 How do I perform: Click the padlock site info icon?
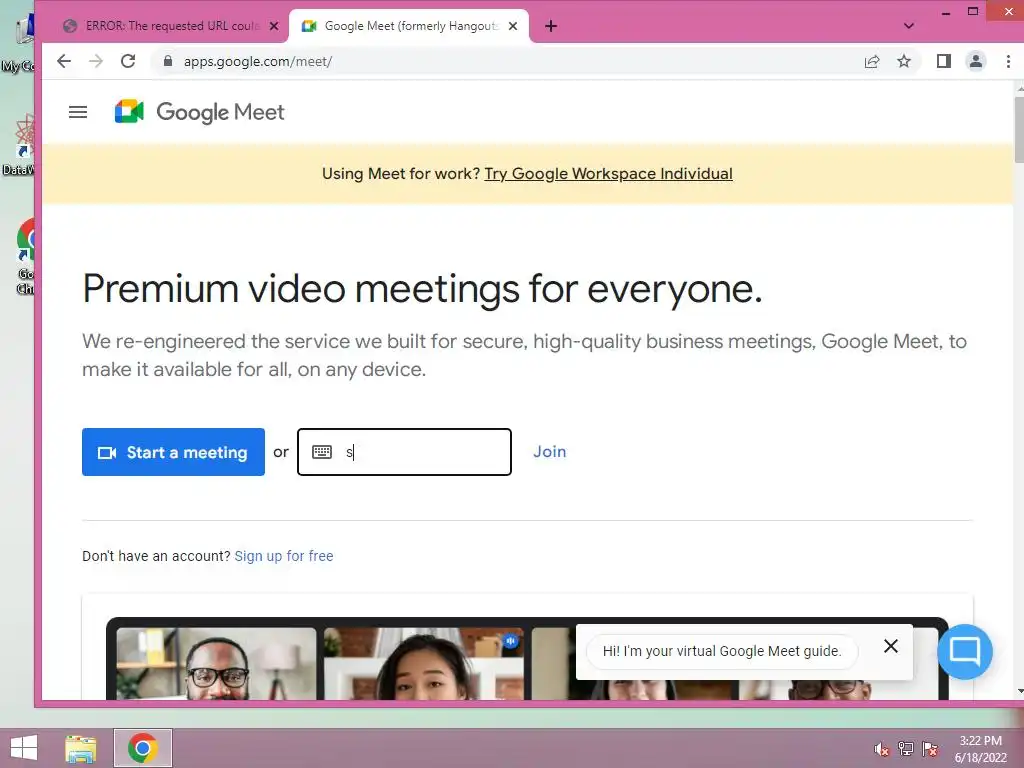[x=168, y=61]
